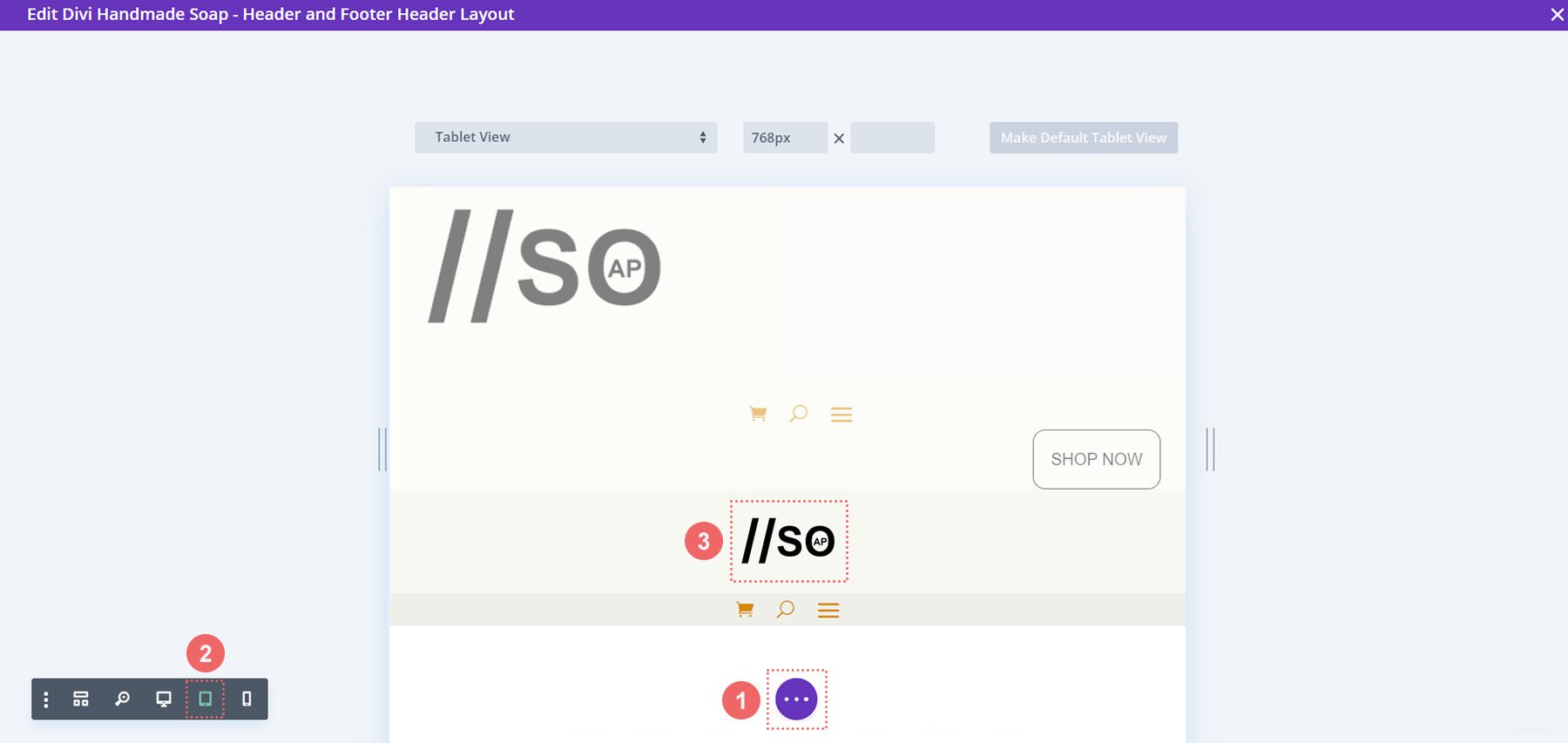Screen dimensions: 1568x743
Task: Switch to wireframe view
Action: click(x=81, y=699)
